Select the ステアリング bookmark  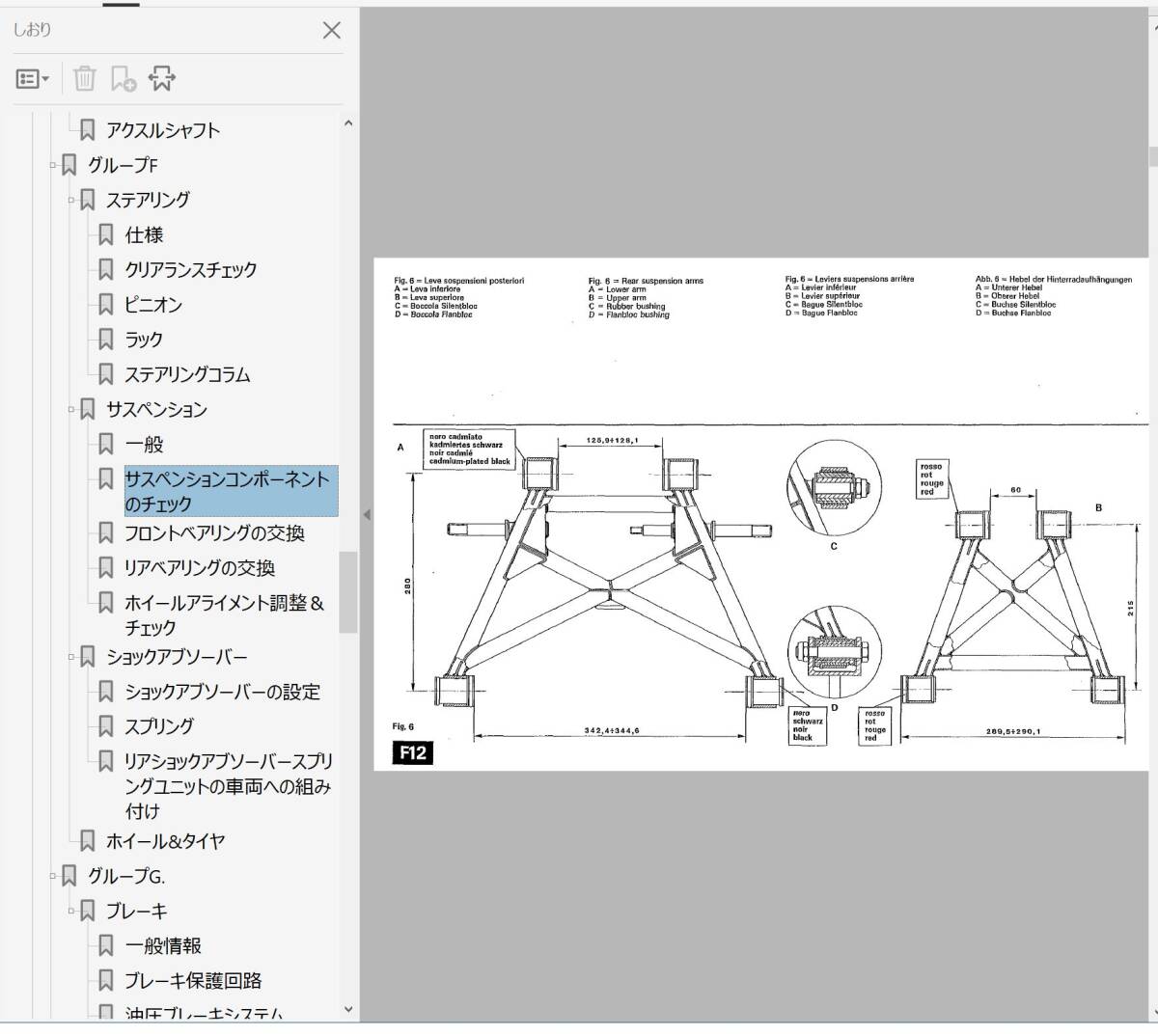pyautogui.click(x=148, y=200)
